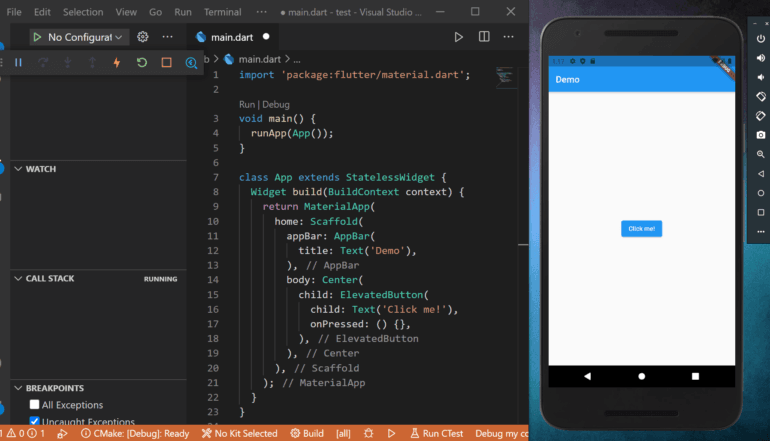The height and width of the screenshot is (441, 770).
Task: Click the Hot Reload lightning icon
Action: tap(117, 62)
